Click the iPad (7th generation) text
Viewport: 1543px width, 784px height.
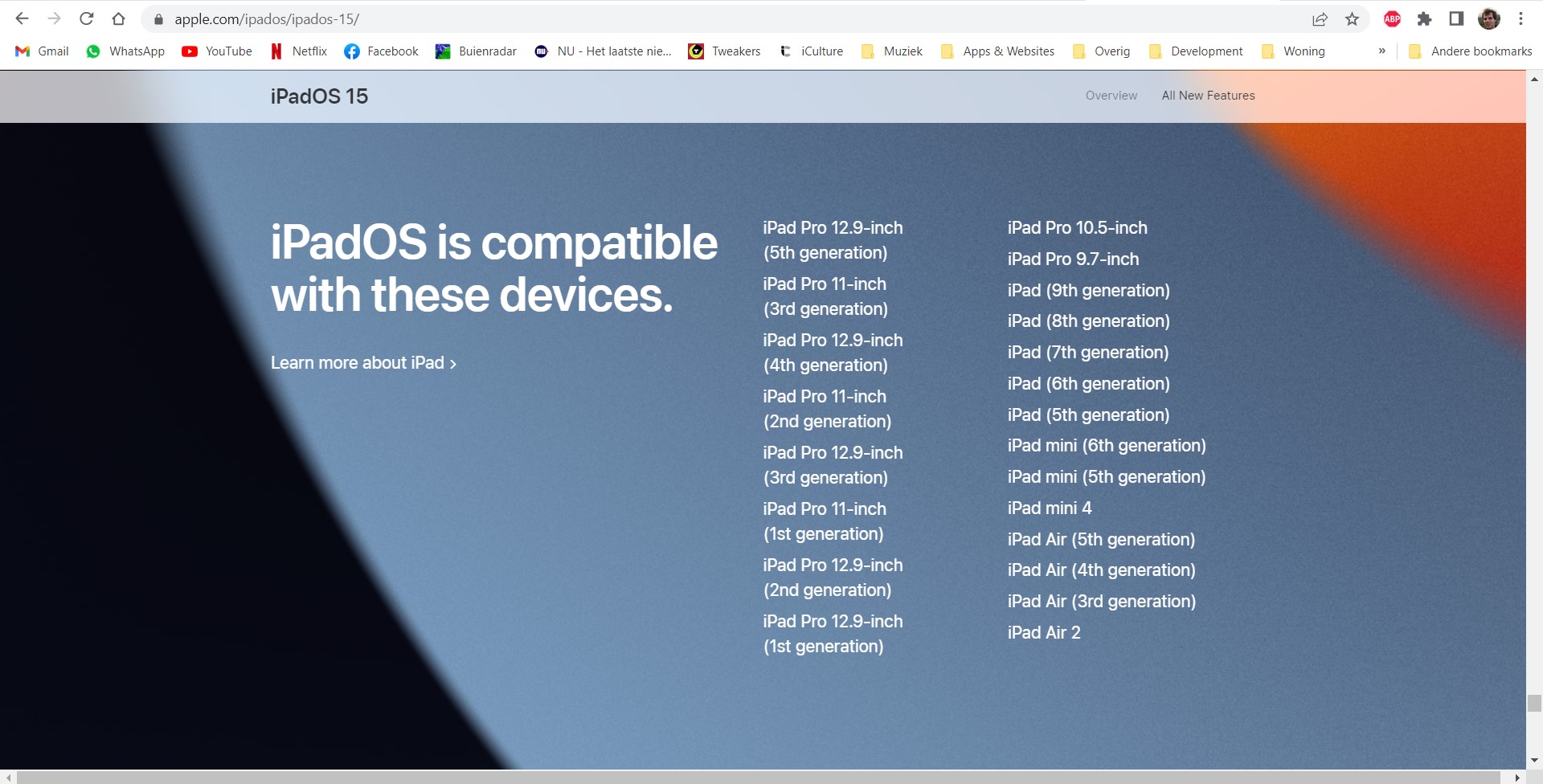1088,353
